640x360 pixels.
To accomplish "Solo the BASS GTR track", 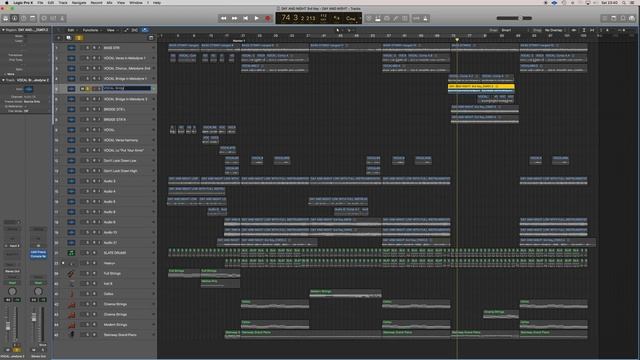I will (x=89, y=48).
